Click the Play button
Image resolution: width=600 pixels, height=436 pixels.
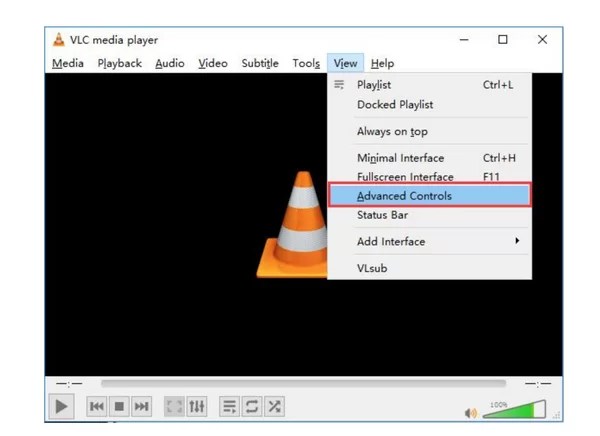pos(61,406)
